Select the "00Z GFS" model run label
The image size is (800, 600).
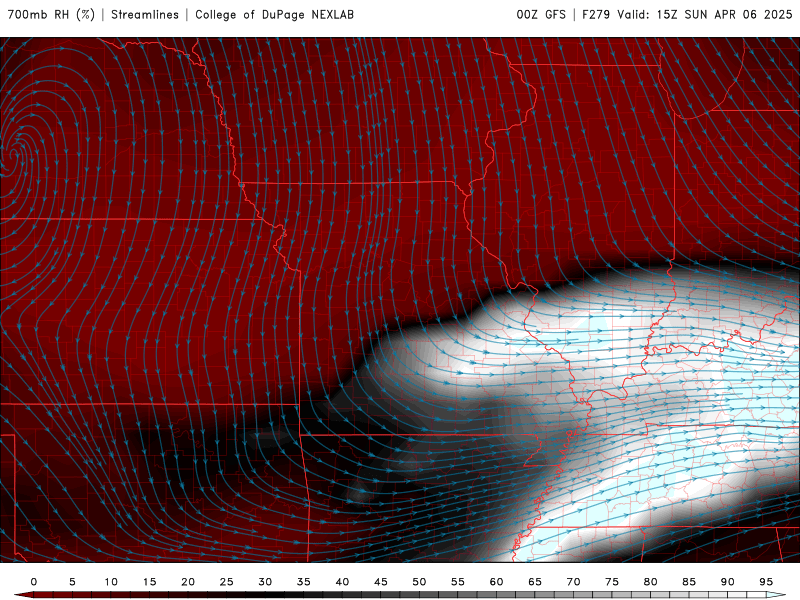coord(541,15)
